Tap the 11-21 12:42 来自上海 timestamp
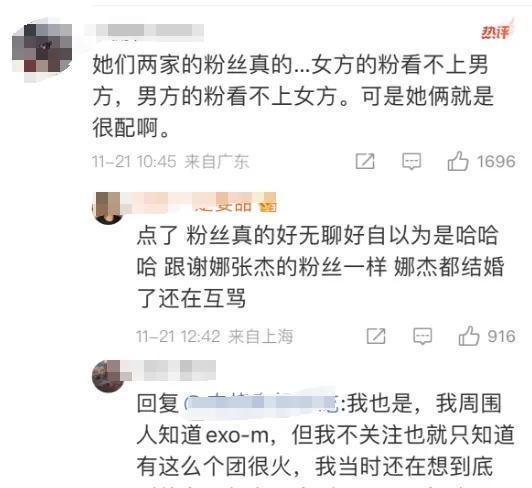Screen dimensions: 532x488 click(214, 336)
